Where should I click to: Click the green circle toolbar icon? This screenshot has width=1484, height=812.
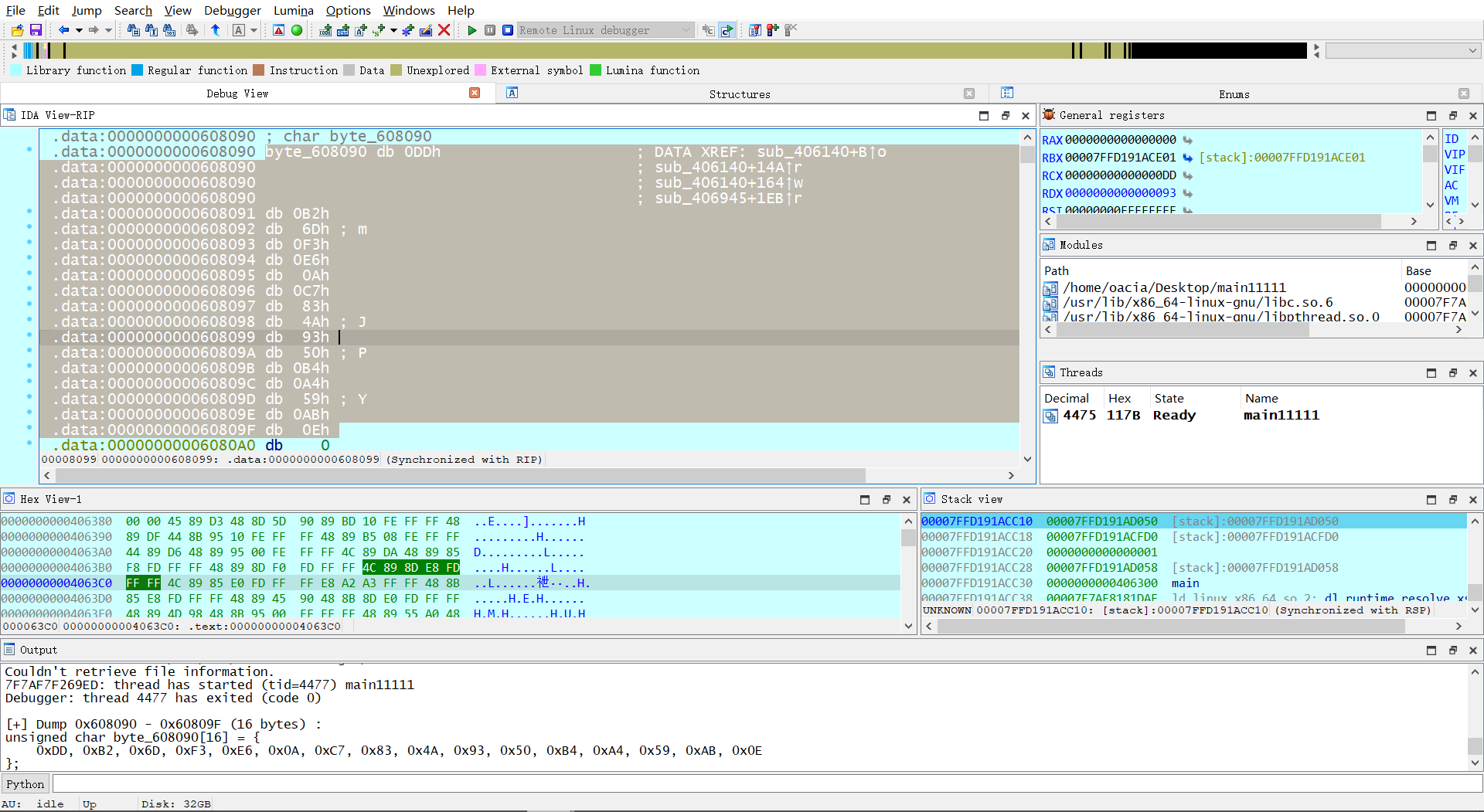pyautogui.click(x=297, y=30)
